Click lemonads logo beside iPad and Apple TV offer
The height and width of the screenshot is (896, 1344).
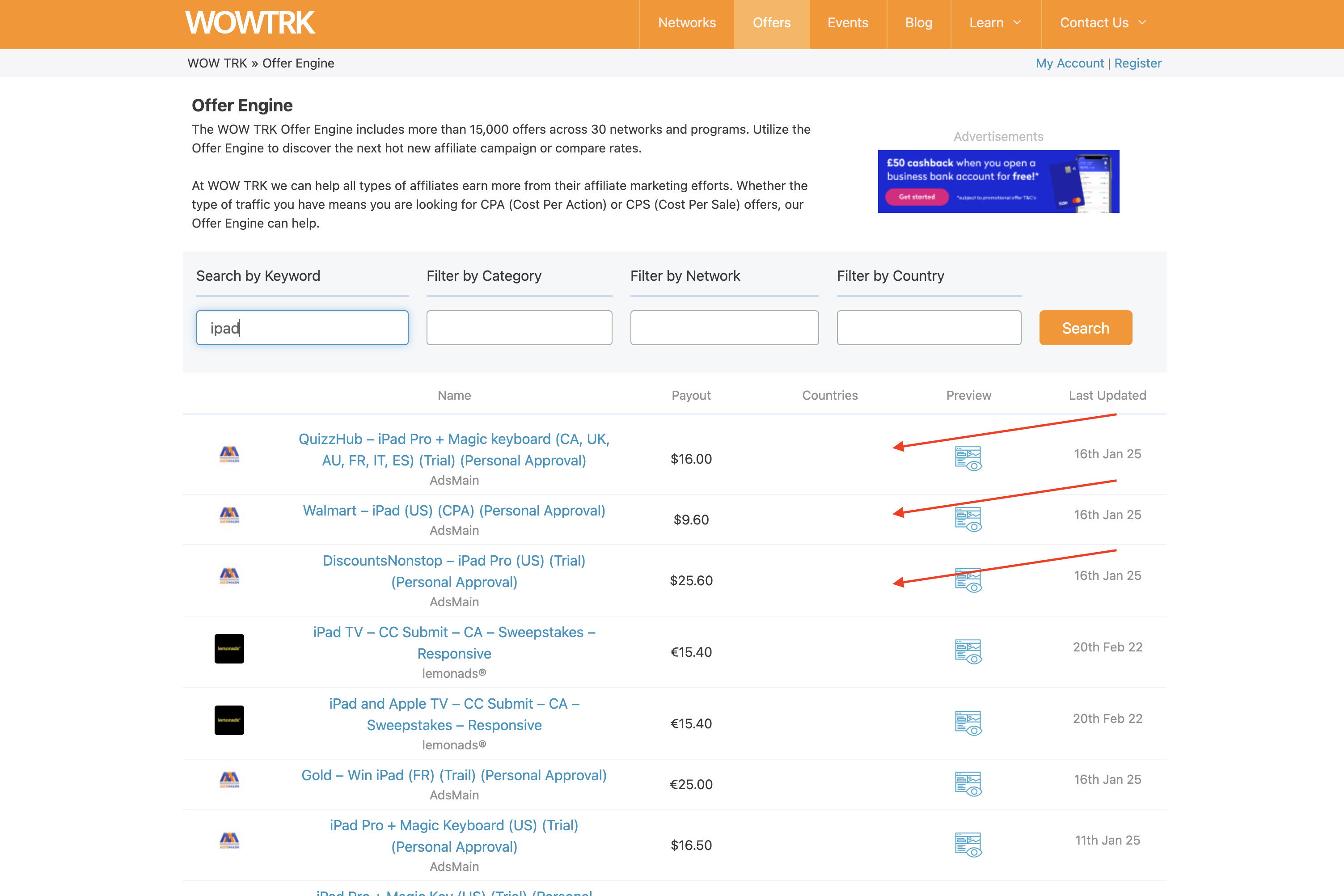point(229,720)
